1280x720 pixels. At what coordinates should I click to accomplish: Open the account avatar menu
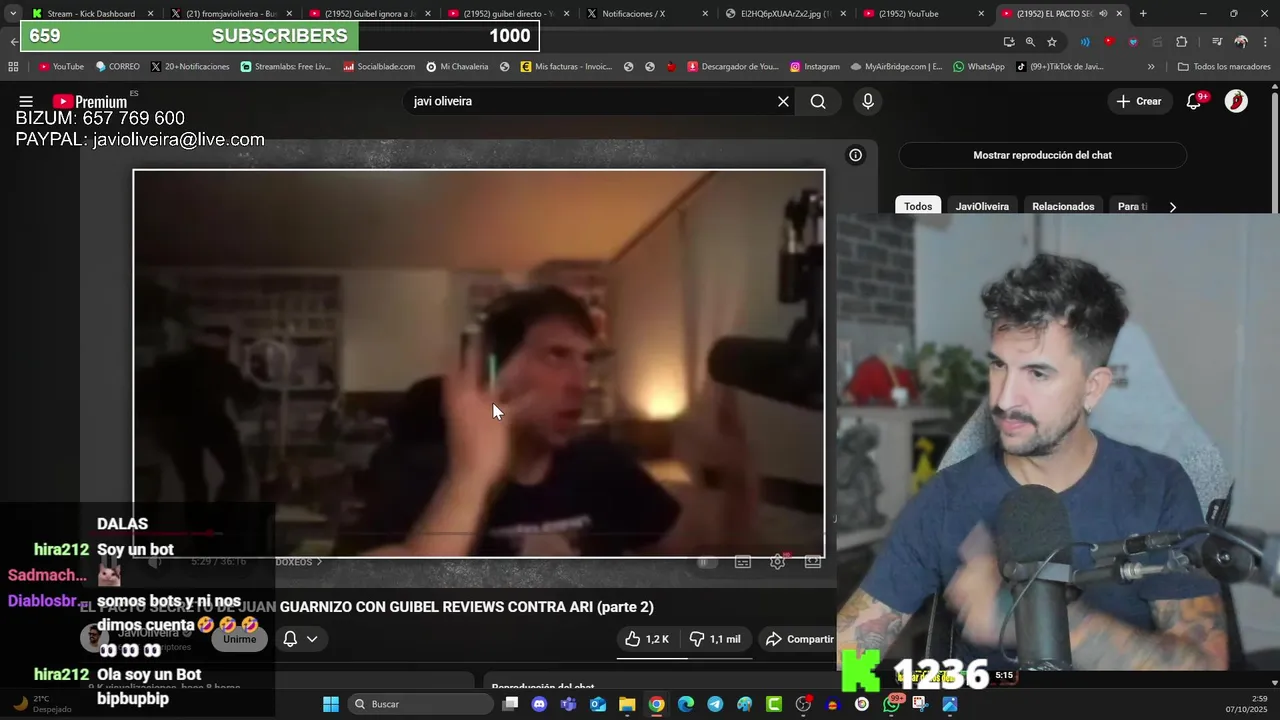pyautogui.click(x=1236, y=101)
